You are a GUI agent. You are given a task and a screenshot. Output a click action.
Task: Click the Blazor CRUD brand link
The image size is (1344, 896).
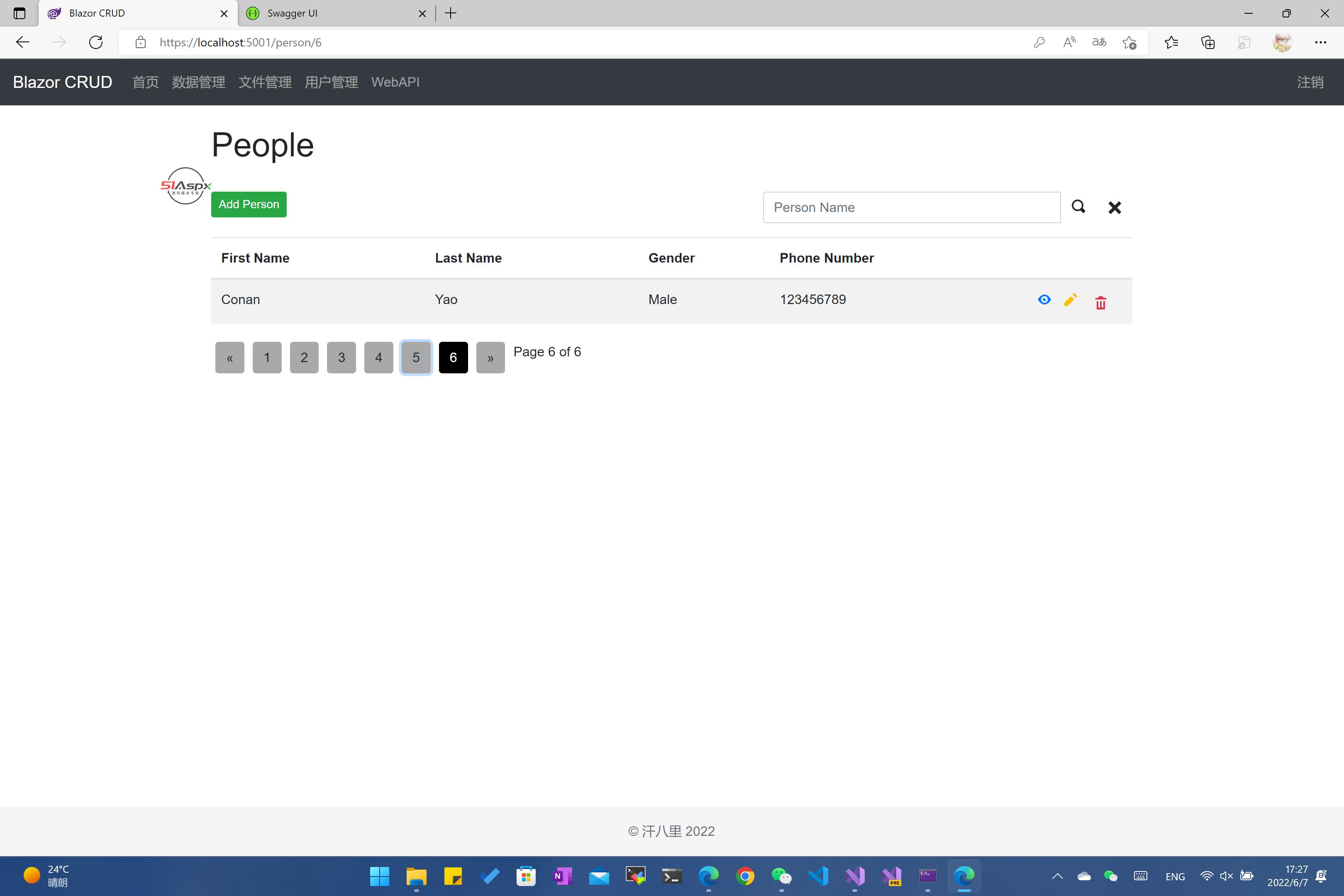point(62,82)
